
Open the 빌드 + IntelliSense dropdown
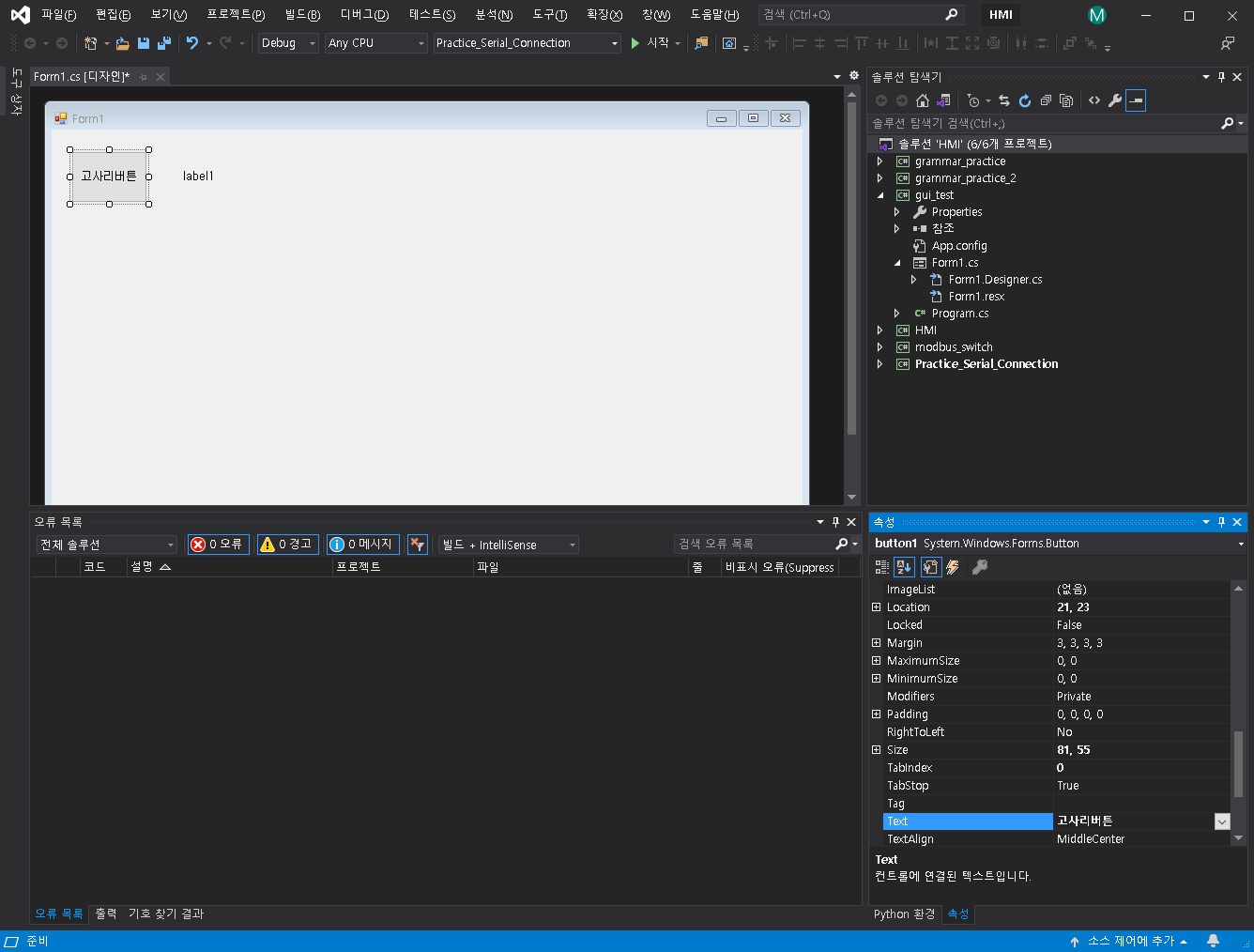tap(509, 545)
